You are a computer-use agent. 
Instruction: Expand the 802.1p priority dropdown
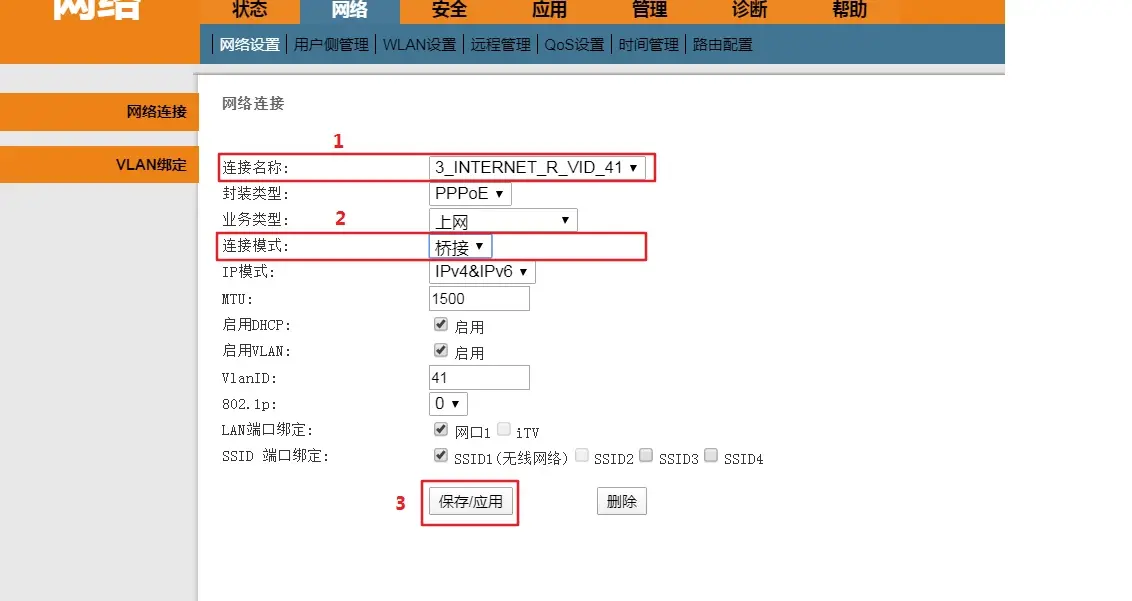pos(448,404)
